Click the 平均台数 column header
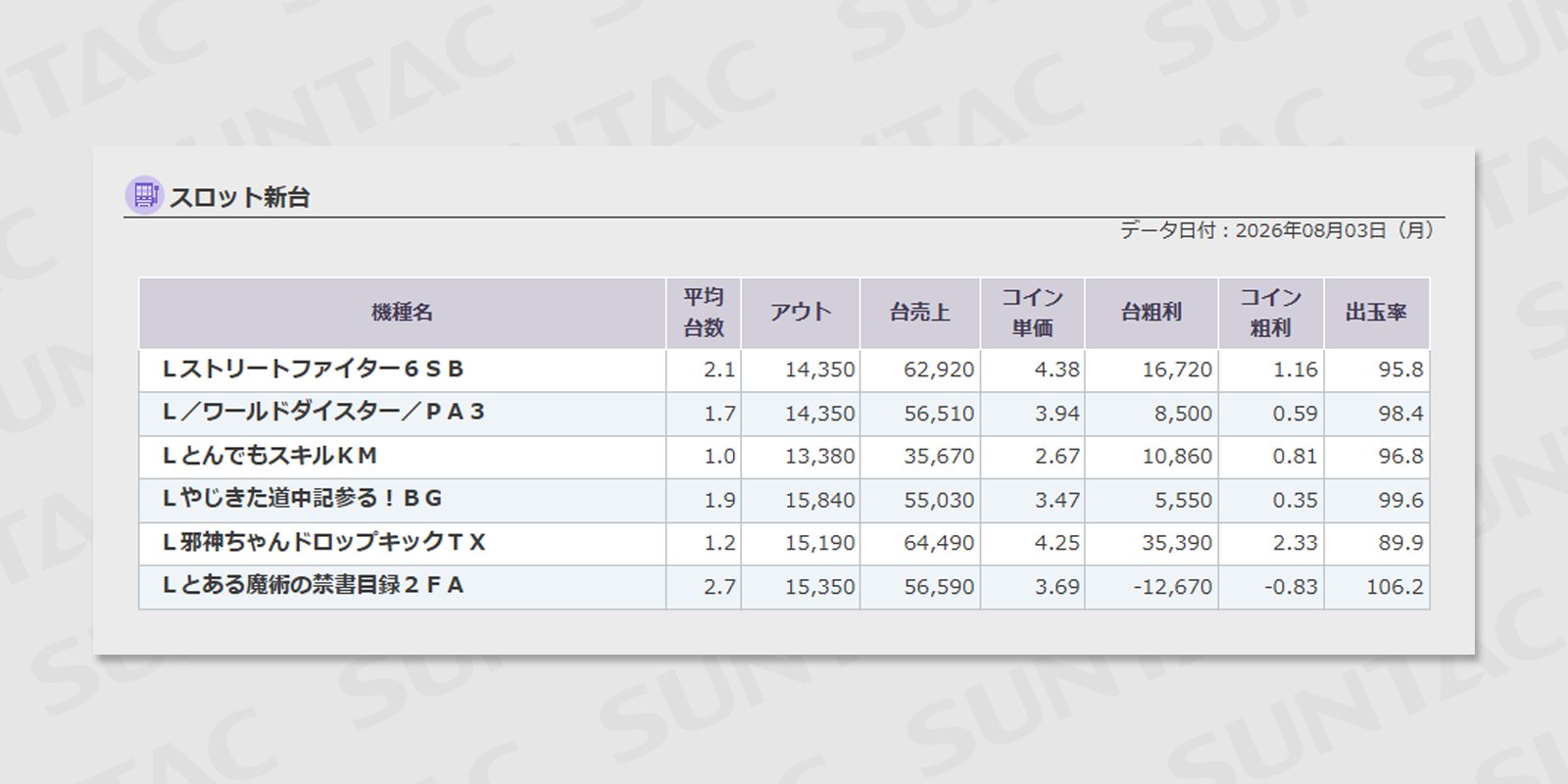This screenshot has height=784, width=1568. [704, 313]
